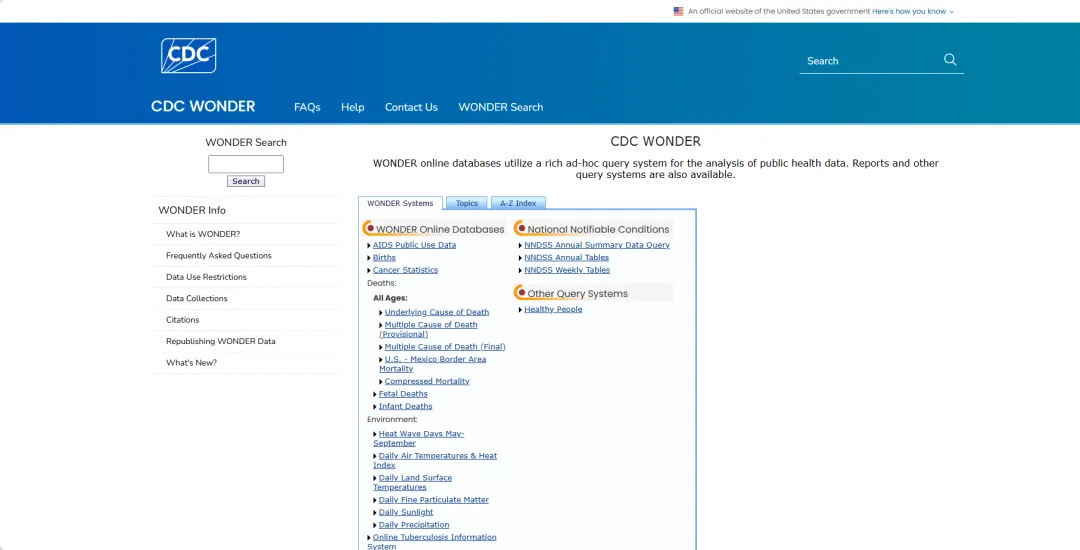Click the orange circle icon by WONDER Online Databases
The width and height of the screenshot is (1080, 550).
click(x=369, y=228)
